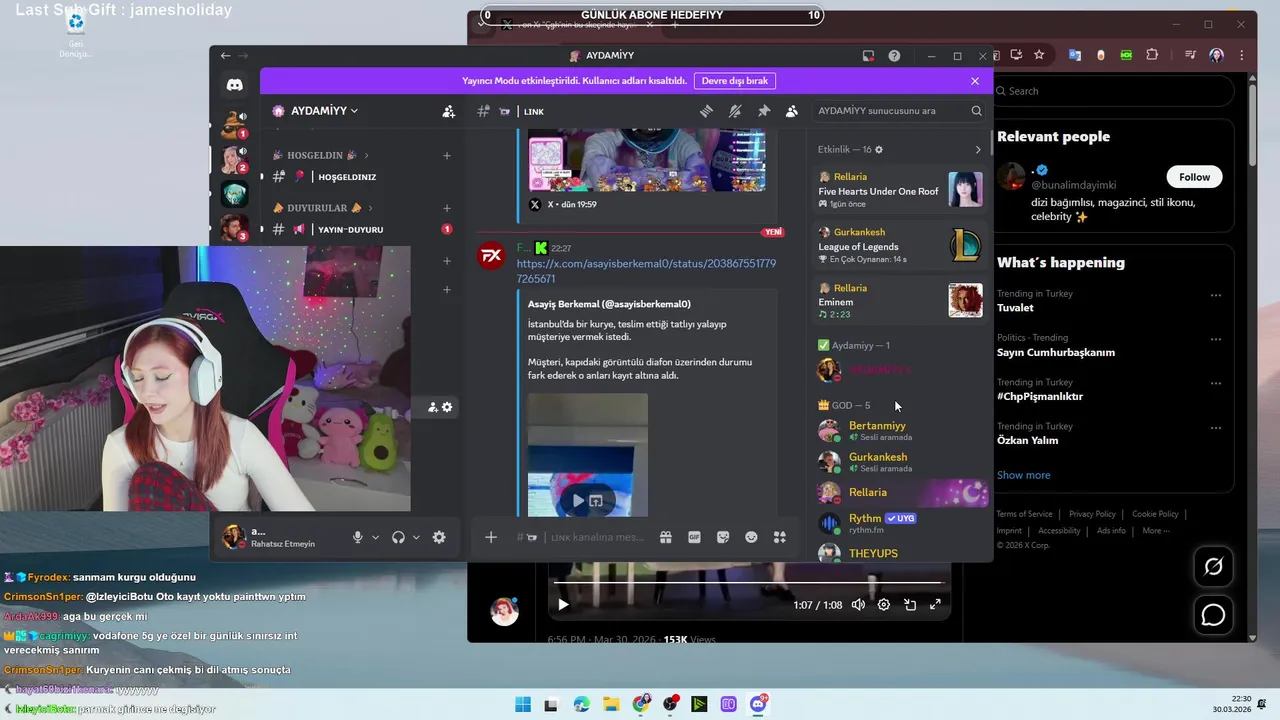Open Rellaria Eminem listening activity card
Image resolution: width=1280 pixels, height=720 pixels.
point(899,300)
